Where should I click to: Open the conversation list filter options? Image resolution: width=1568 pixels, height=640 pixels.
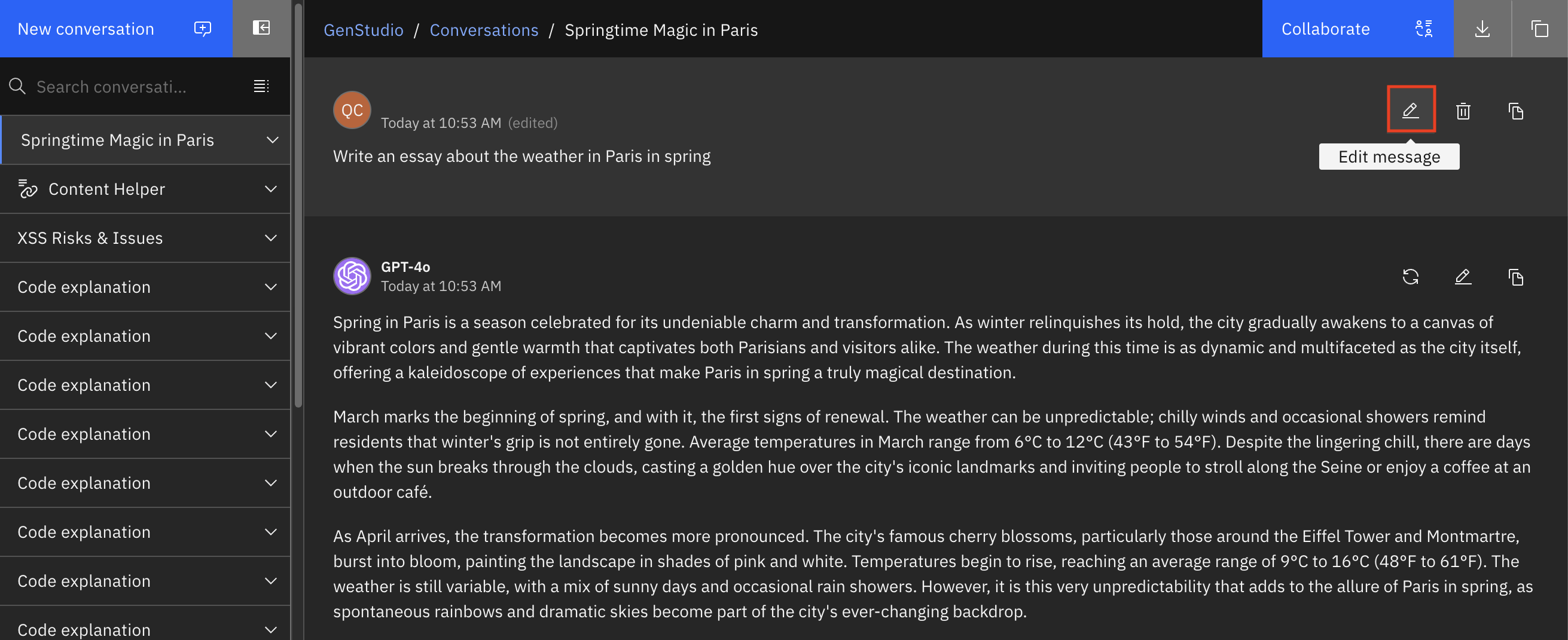261,87
